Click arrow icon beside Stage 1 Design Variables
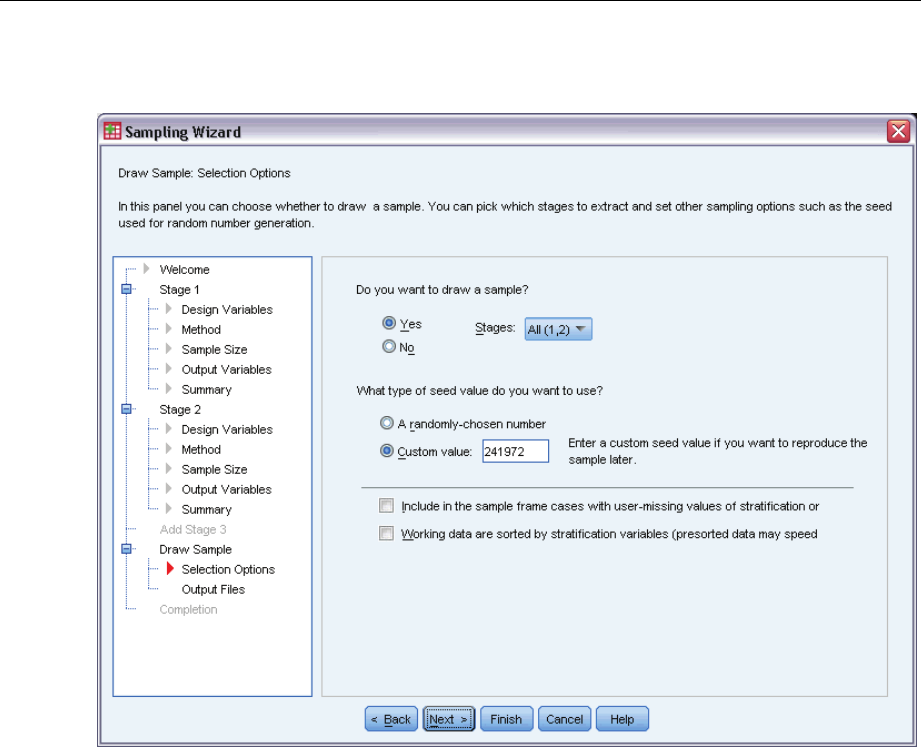921x747 pixels. tap(169, 309)
